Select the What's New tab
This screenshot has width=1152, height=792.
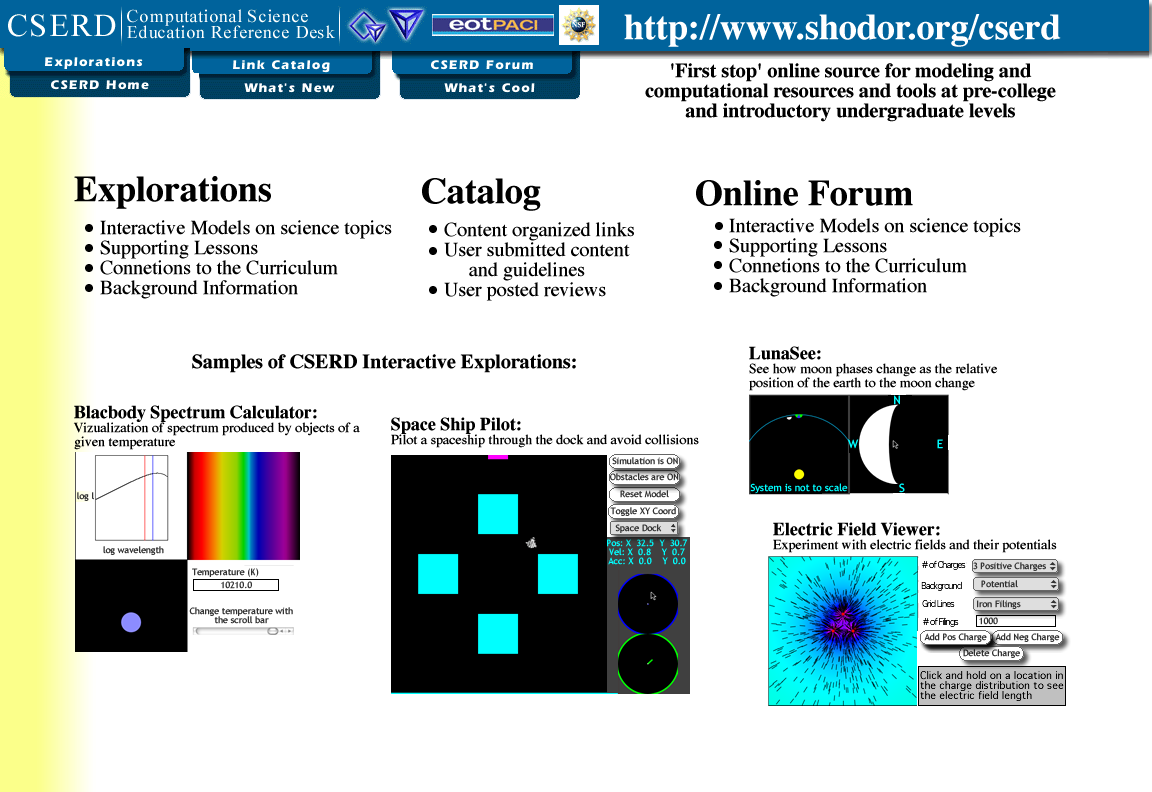click(289, 87)
